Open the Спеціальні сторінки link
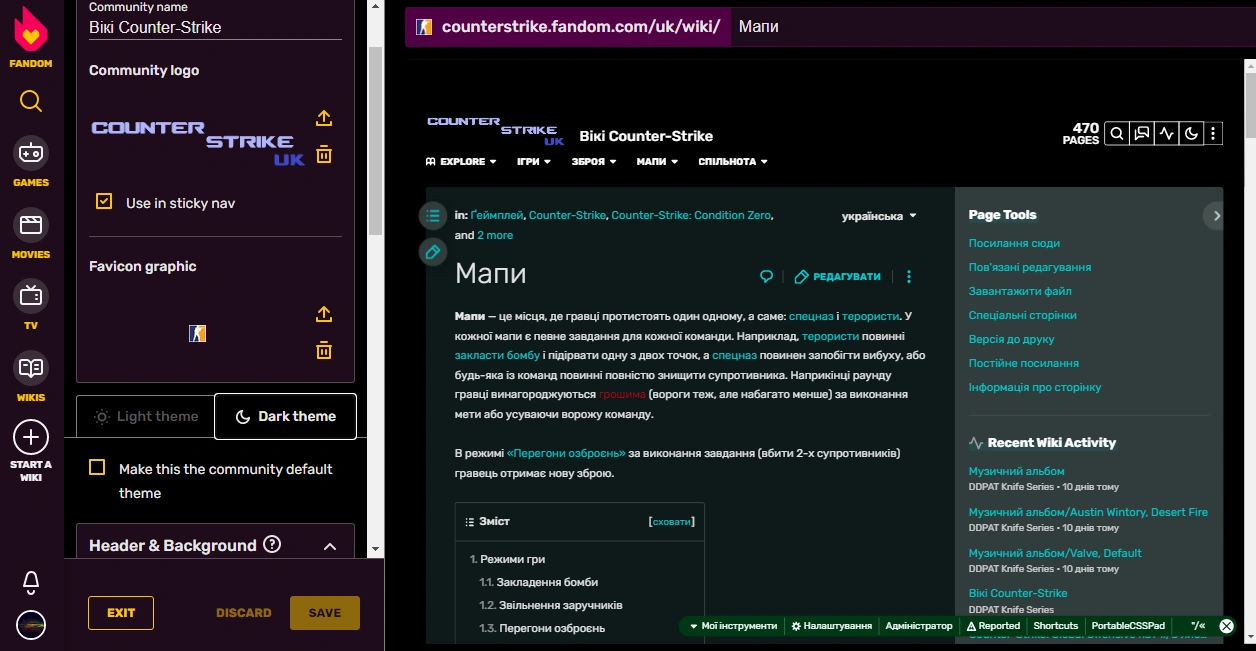This screenshot has height=651, width=1256. 1023,315
